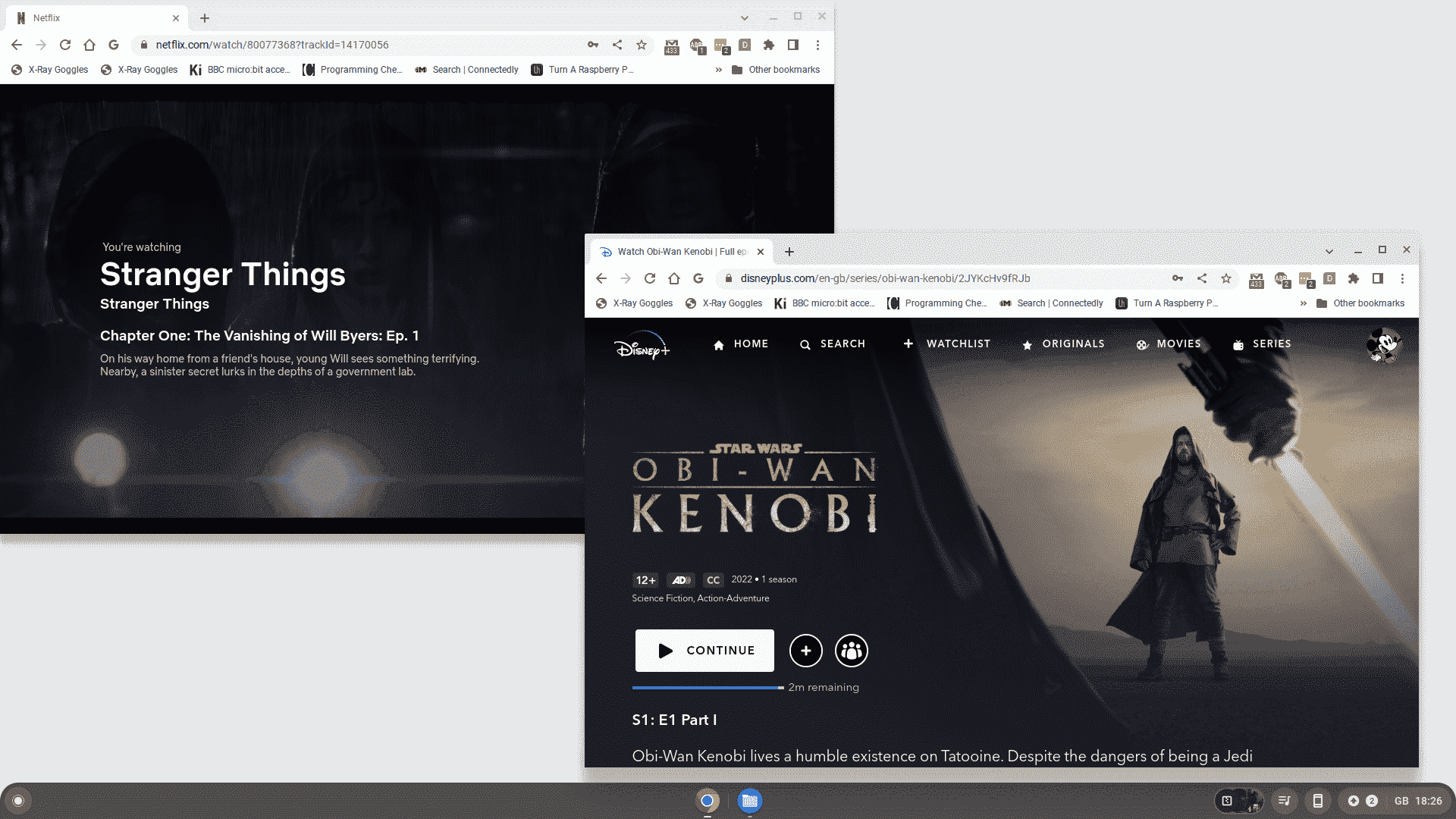Expand tab search dropdown in Disney+ window
1456x819 pixels.
point(1329,252)
